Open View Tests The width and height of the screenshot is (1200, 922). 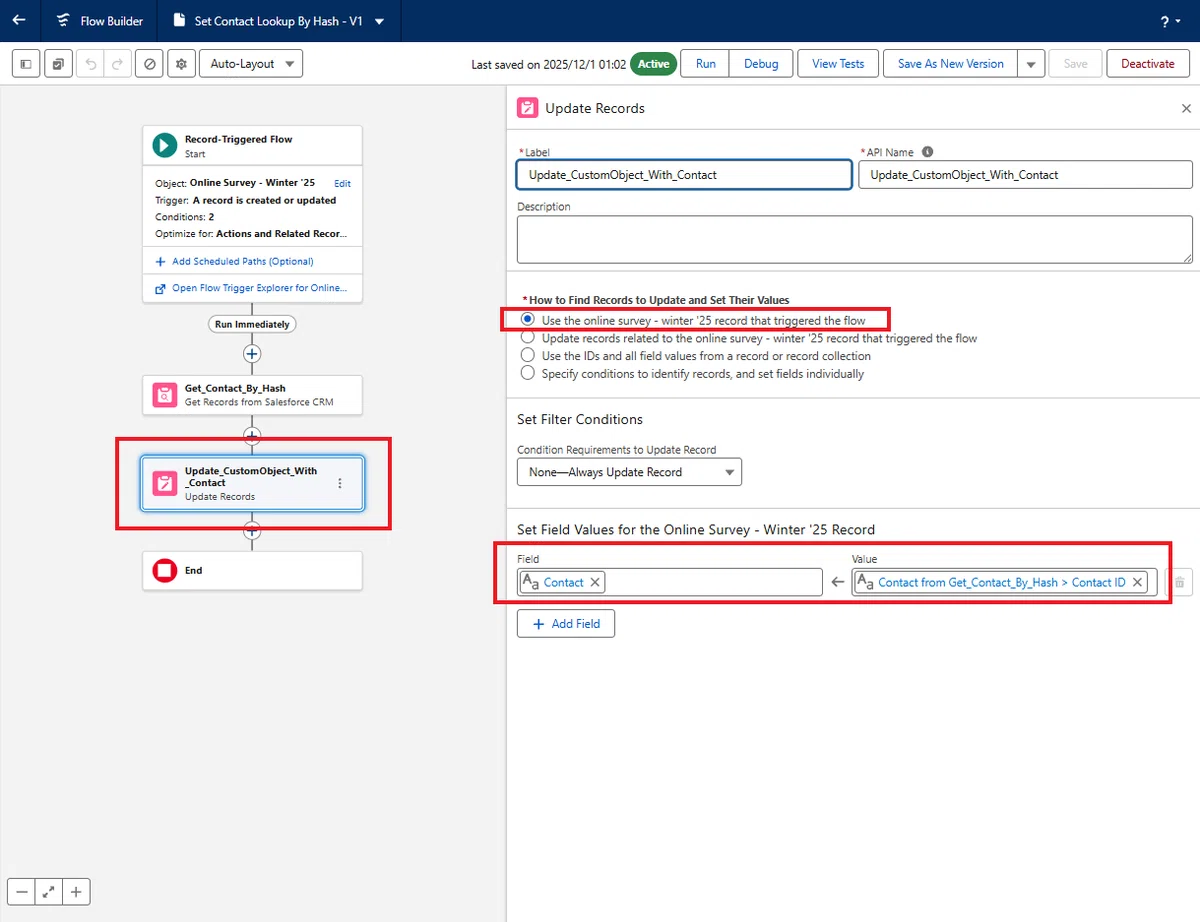(838, 64)
